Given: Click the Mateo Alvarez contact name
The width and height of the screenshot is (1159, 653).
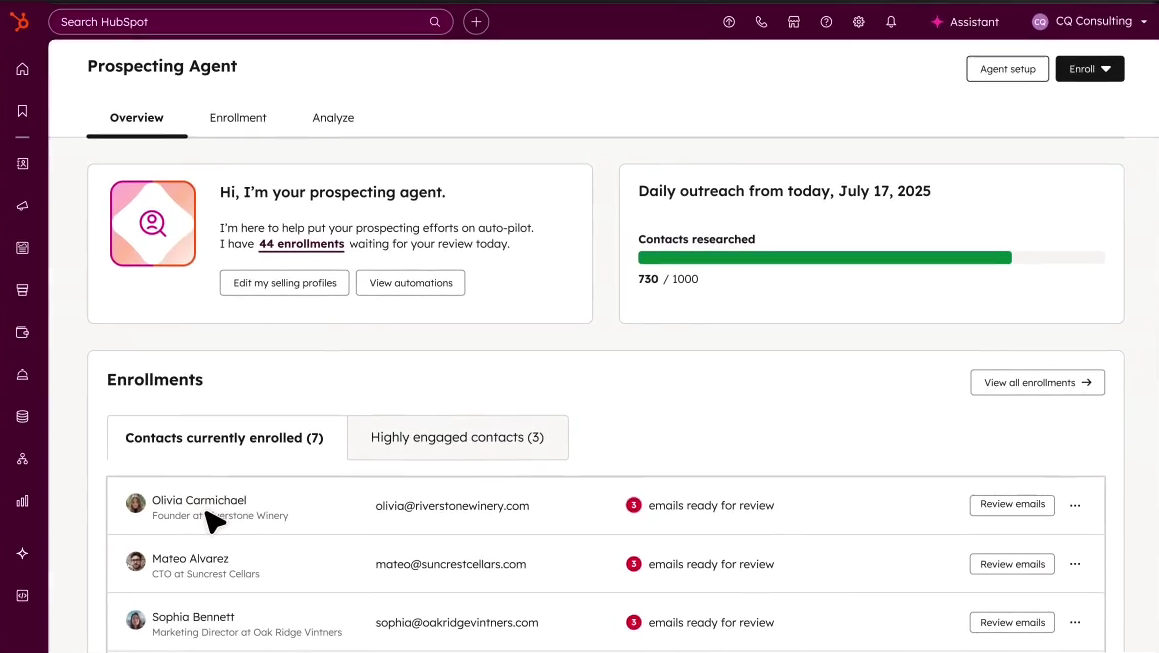Looking at the screenshot, I should point(190,558).
